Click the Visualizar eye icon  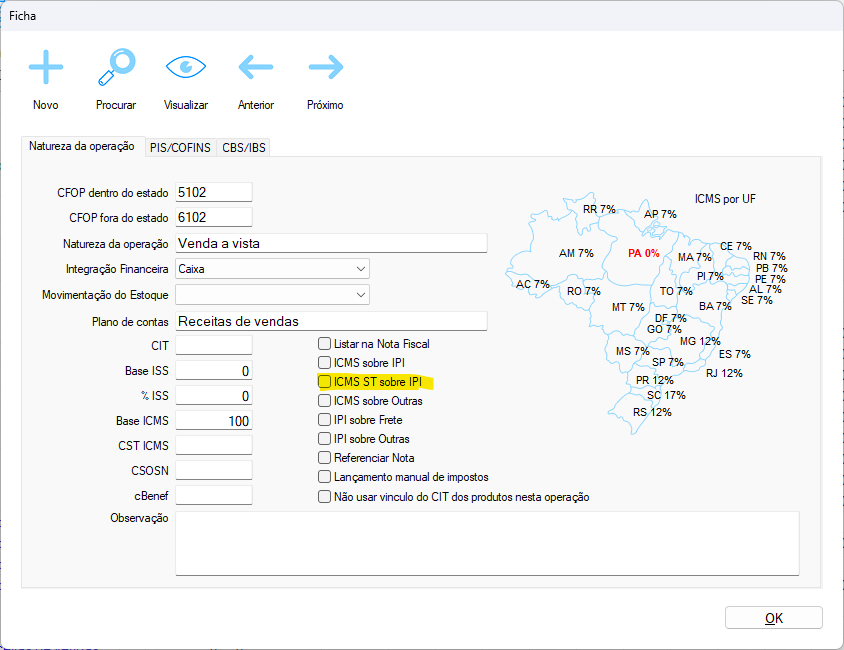point(185,68)
